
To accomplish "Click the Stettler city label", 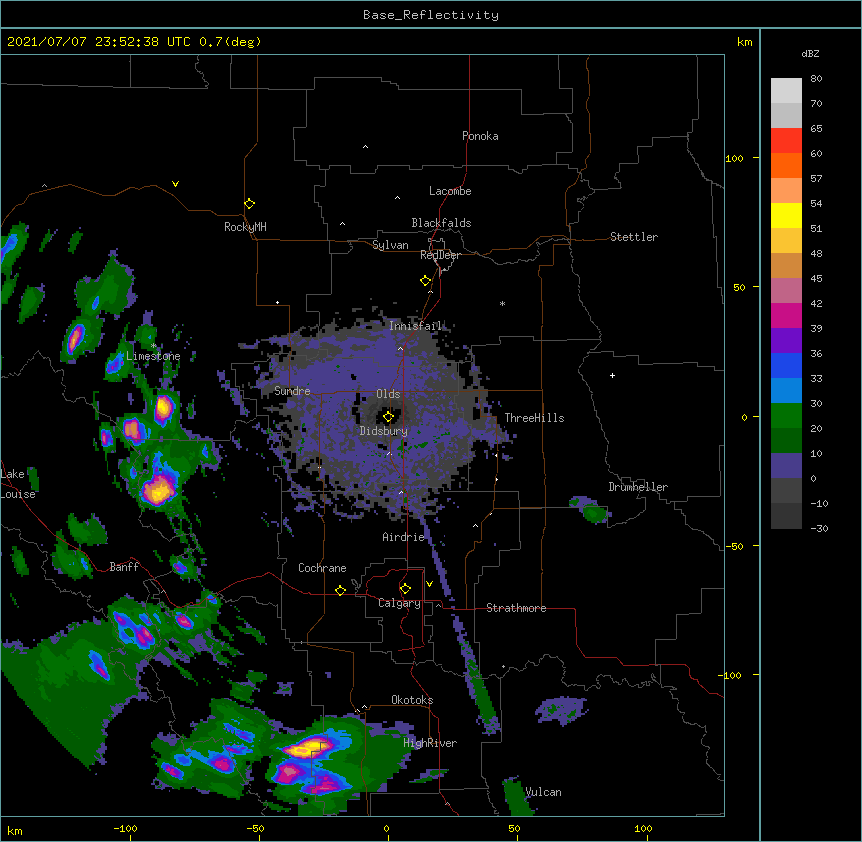I will (x=634, y=237).
